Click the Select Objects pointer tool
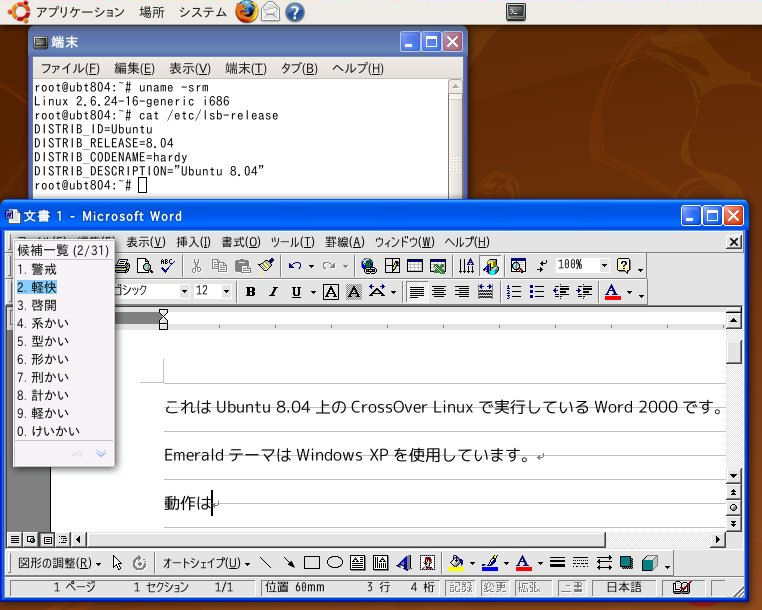Screen dimensions: 762x610 (x=117, y=563)
